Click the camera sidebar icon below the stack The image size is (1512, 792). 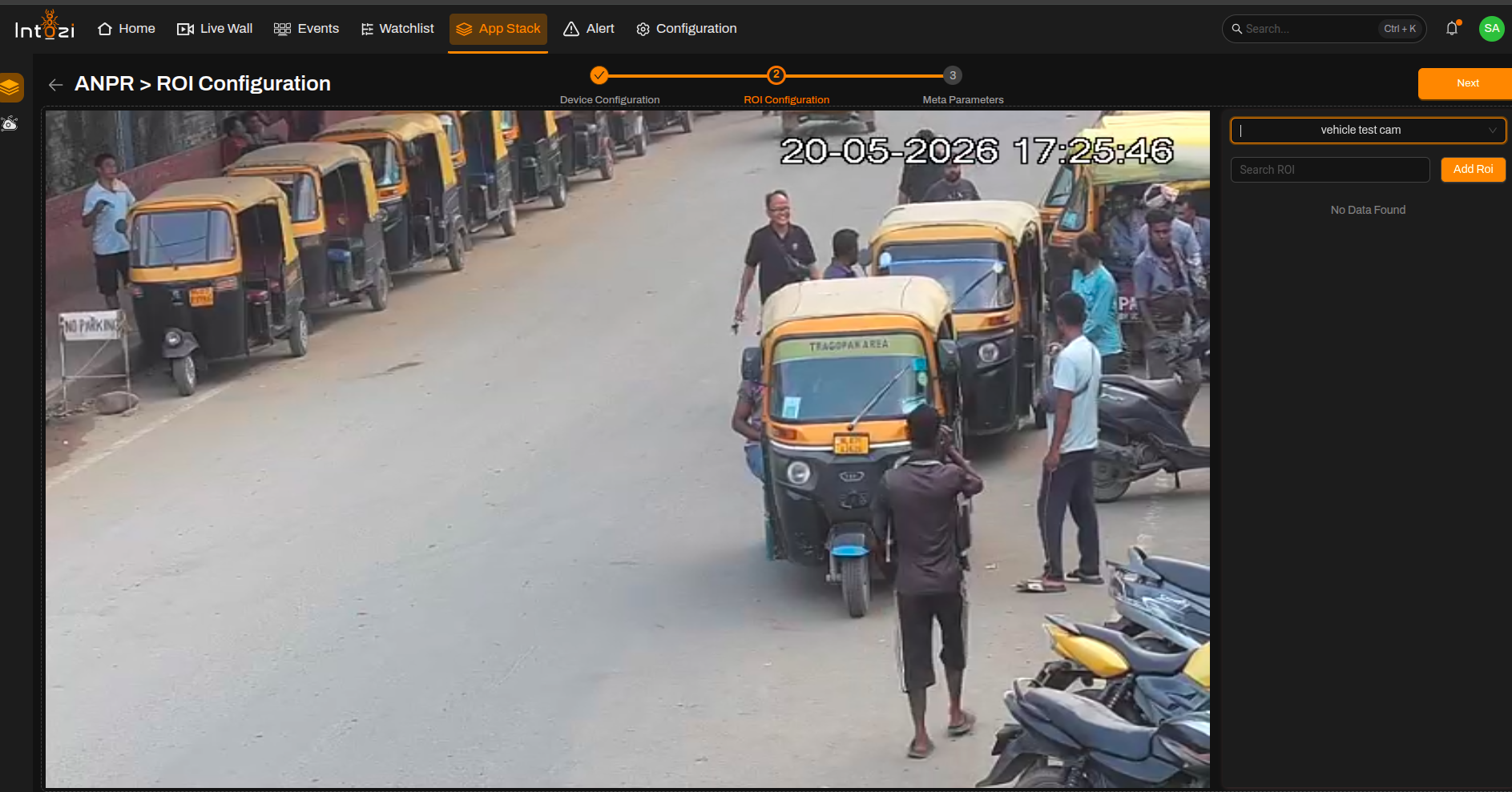[x=10, y=123]
